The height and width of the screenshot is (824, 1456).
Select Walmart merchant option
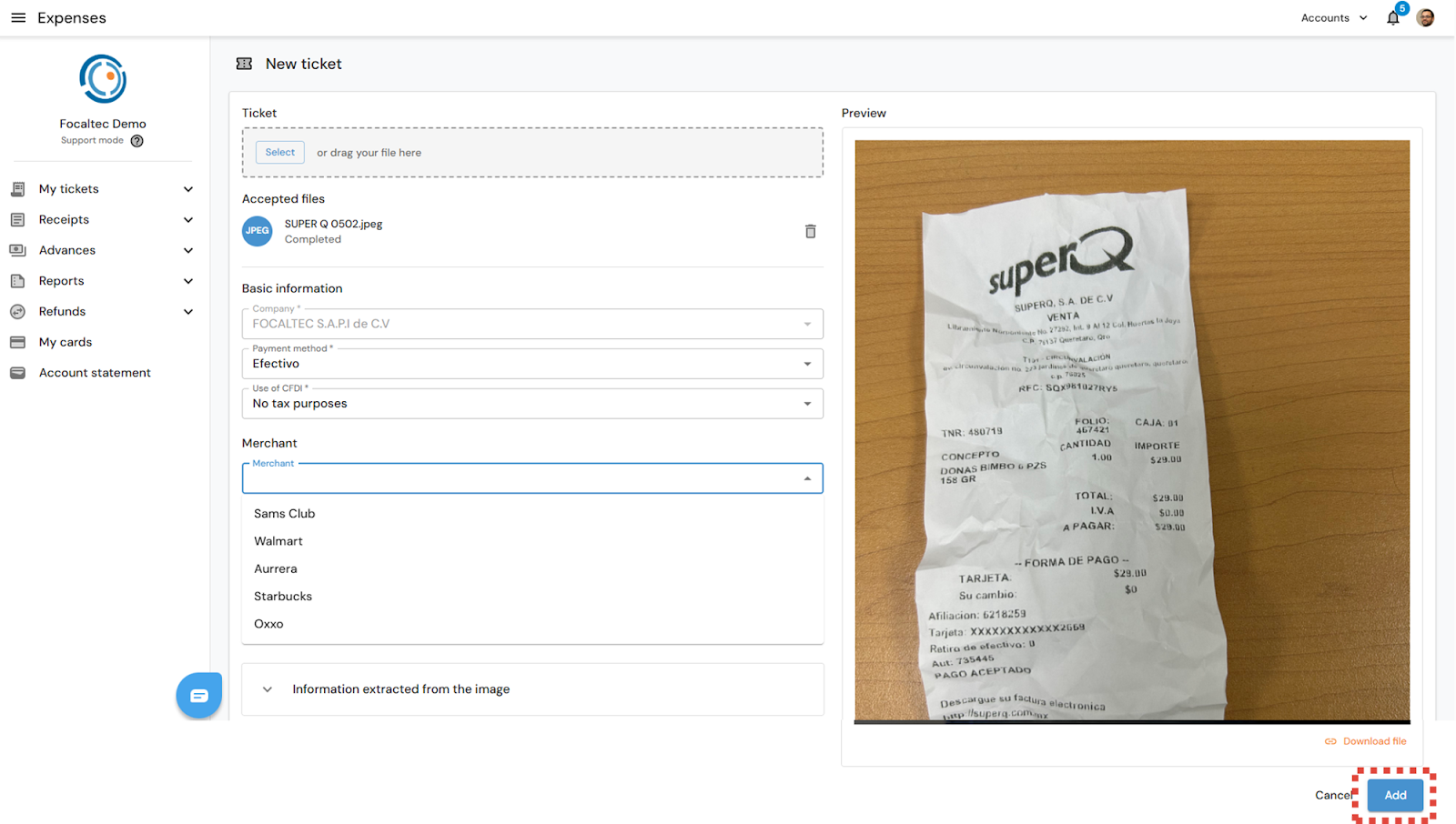click(x=532, y=541)
